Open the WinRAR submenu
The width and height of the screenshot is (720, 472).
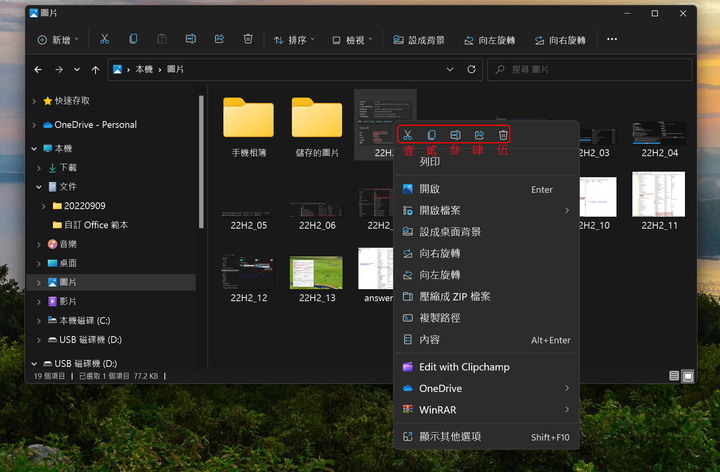tap(487, 410)
